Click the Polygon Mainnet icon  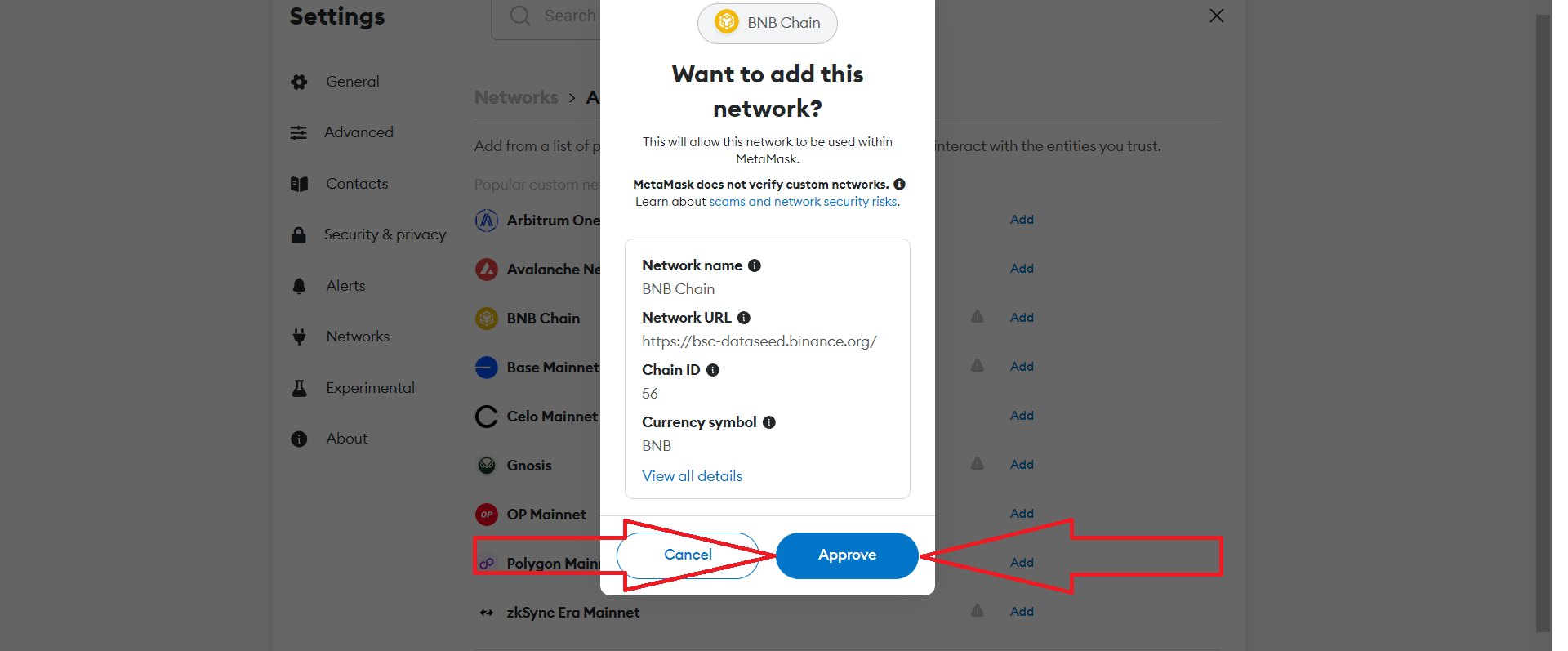coord(487,563)
